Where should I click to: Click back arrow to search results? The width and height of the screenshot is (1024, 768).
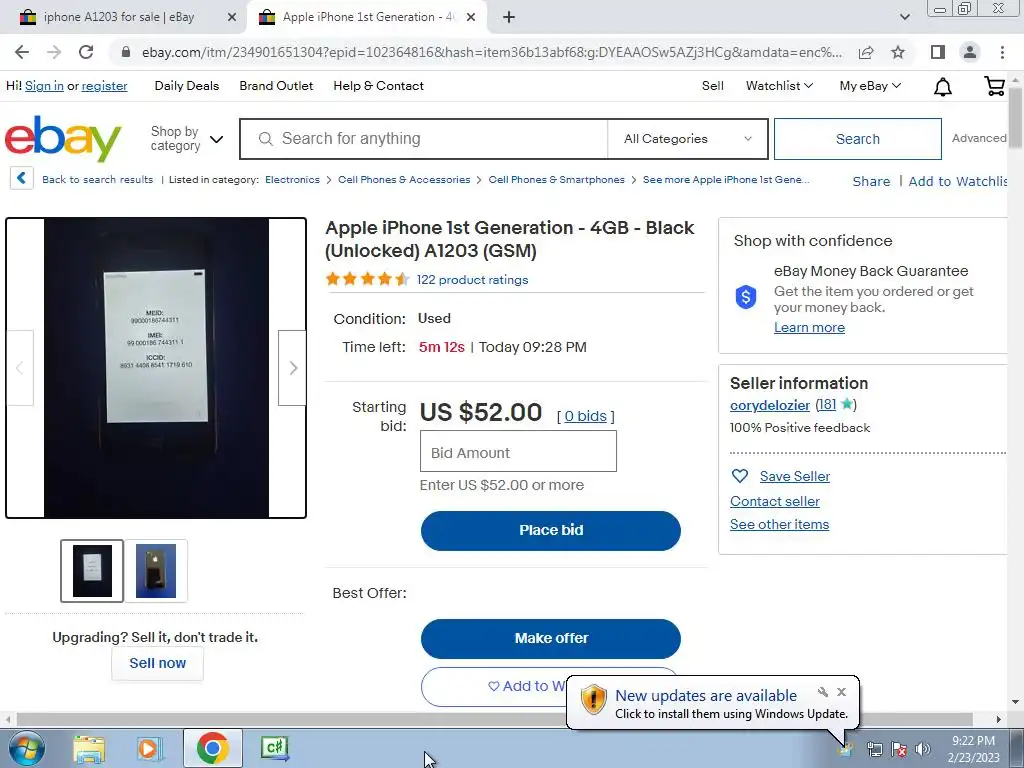click(22, 178)
